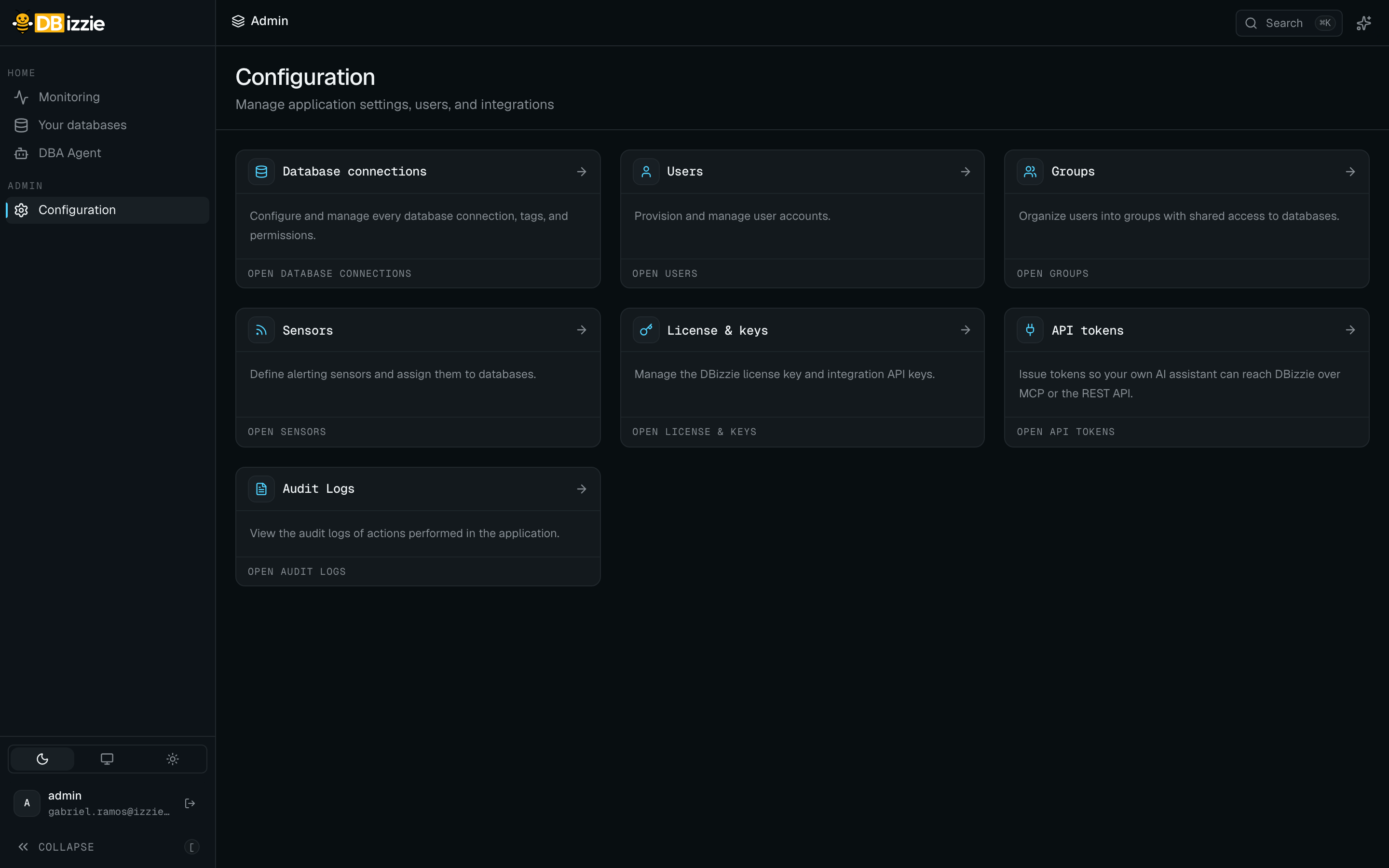Click the Audit Logs description text
The image size is (1389, 868).
405,533
